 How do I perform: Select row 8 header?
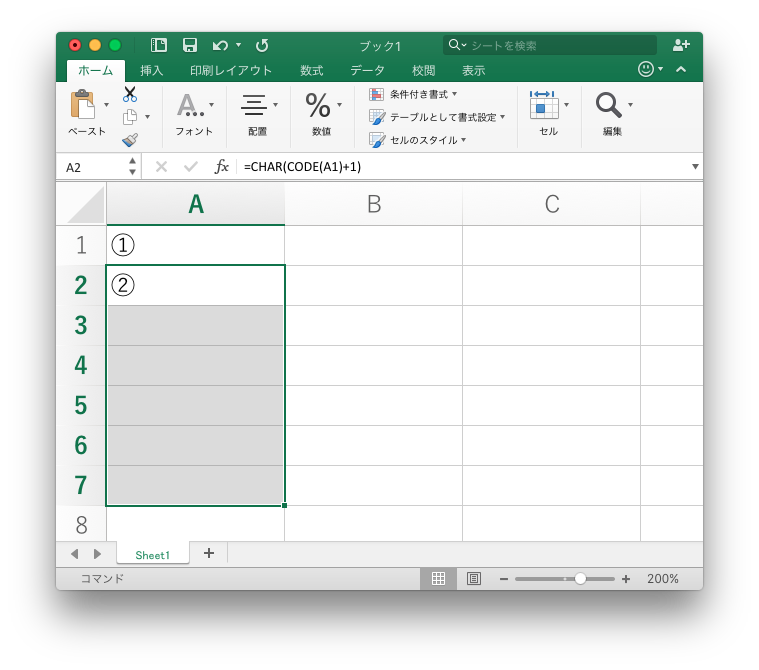[x=81, y=525]
